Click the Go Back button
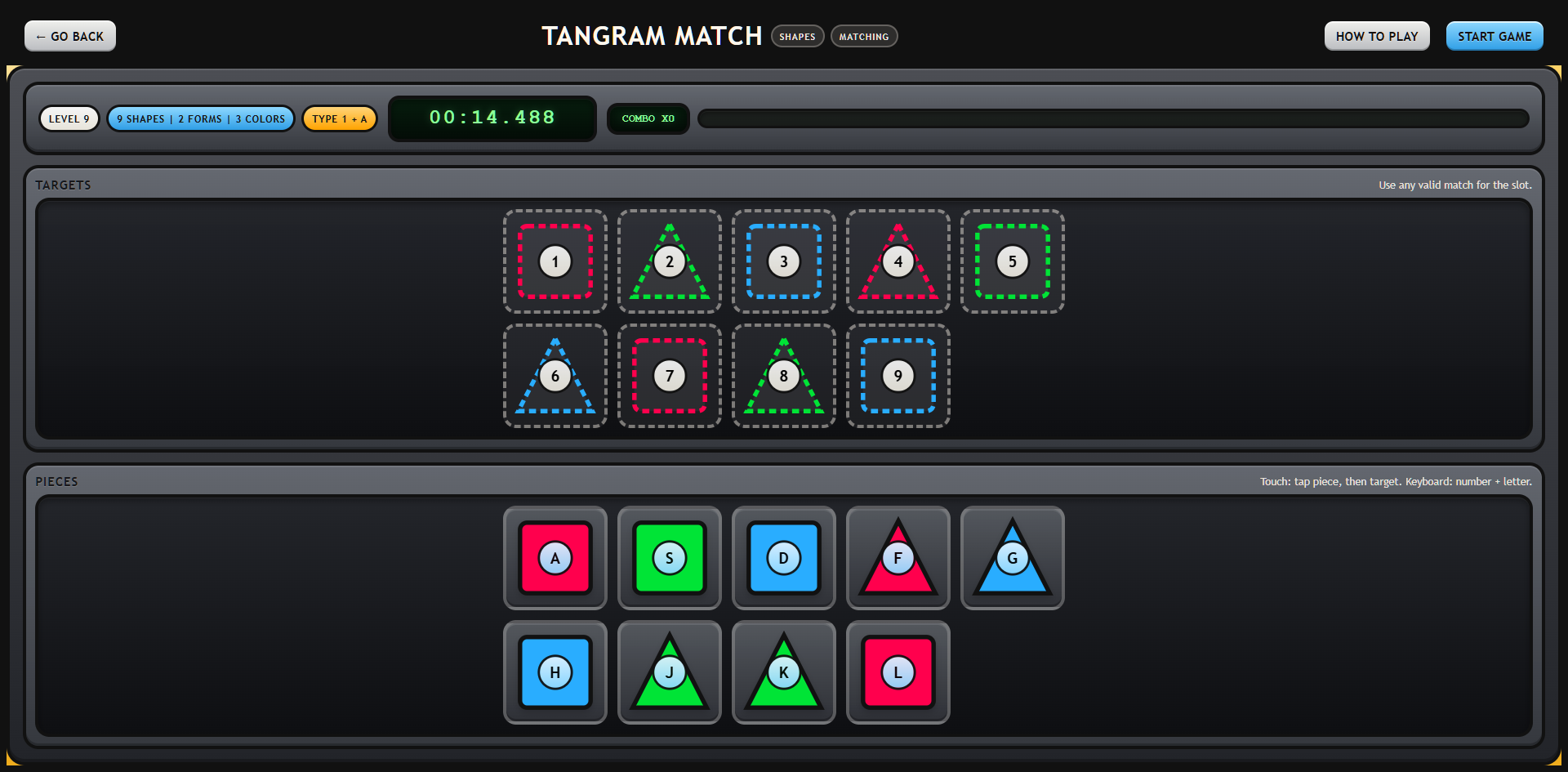 coord(70,36)
